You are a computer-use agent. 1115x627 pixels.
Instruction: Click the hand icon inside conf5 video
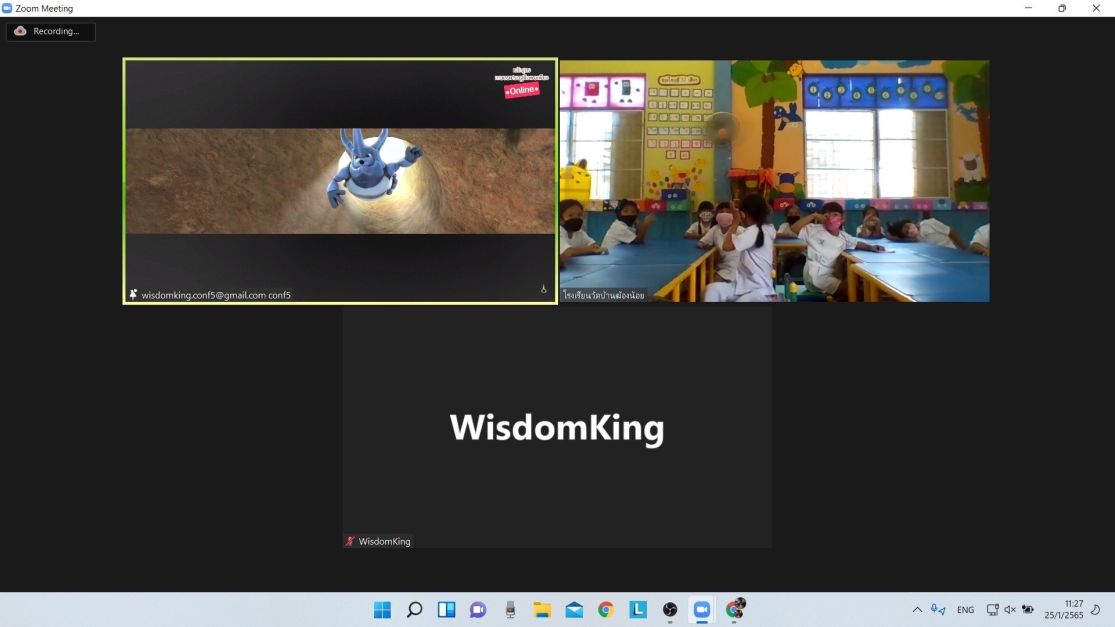[543, 289]
